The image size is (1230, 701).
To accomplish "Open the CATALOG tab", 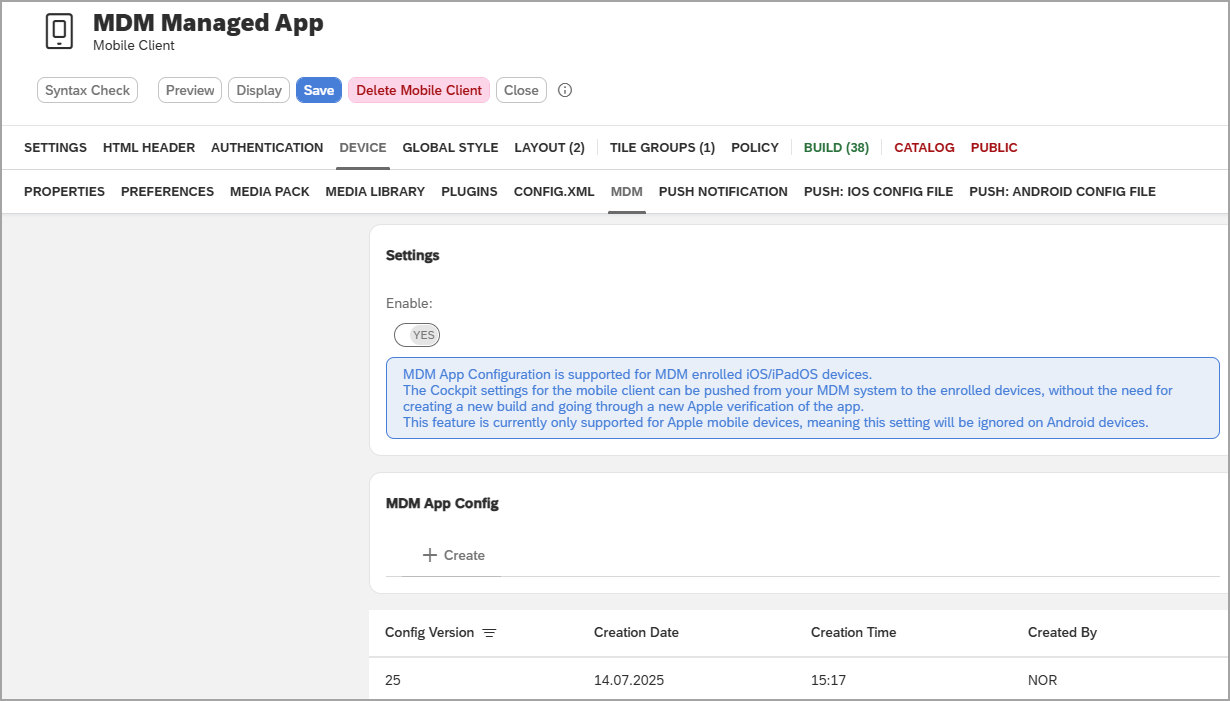I will (x=923, y=147).
